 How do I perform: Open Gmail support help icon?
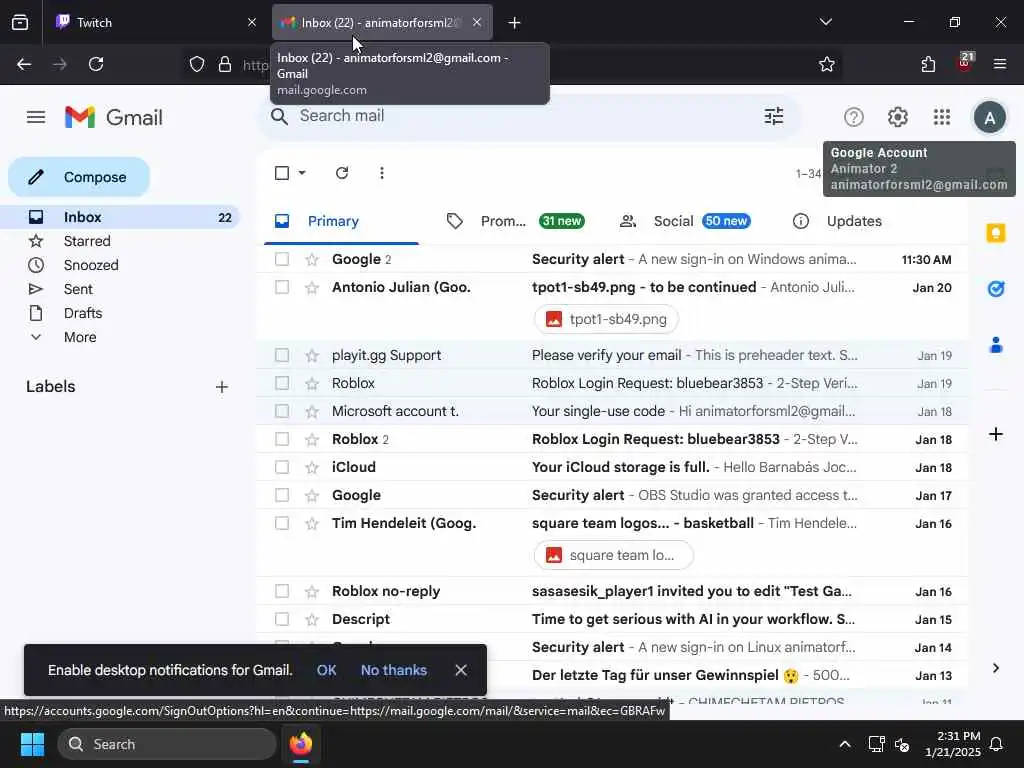(854, 118)
